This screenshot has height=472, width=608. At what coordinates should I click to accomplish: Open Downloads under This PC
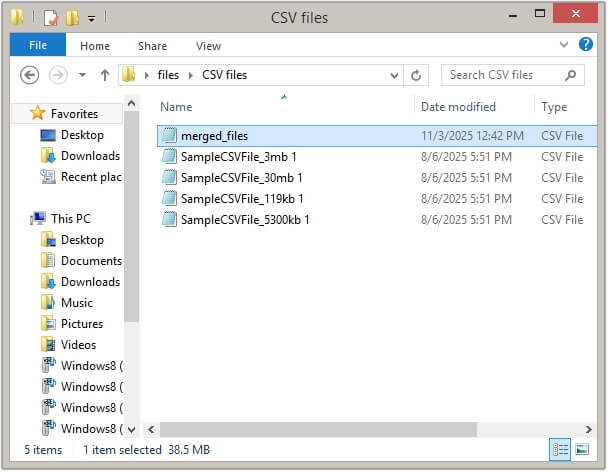pos(90,281)
